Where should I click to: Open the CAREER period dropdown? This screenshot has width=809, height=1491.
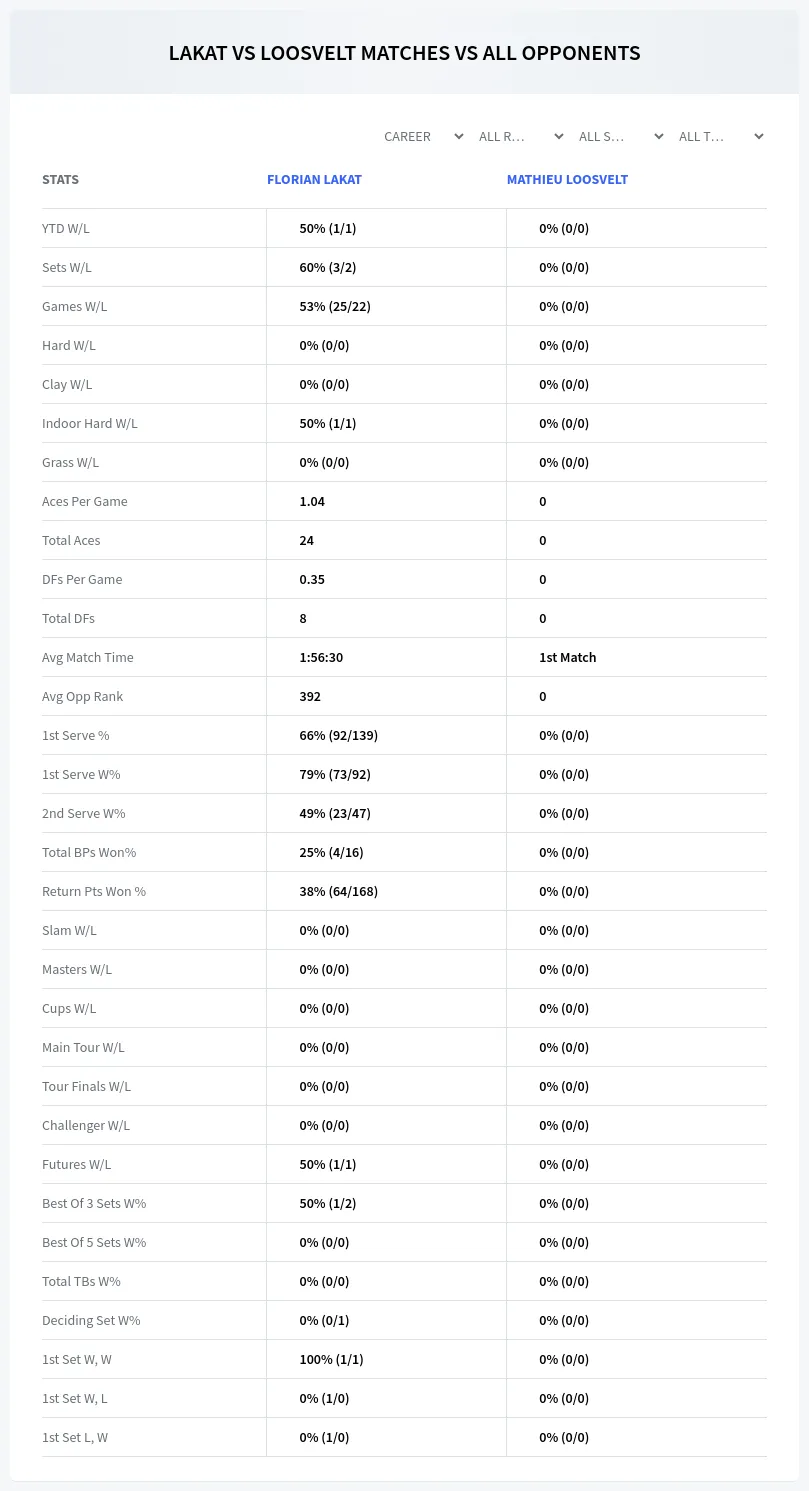click(423, 136)
